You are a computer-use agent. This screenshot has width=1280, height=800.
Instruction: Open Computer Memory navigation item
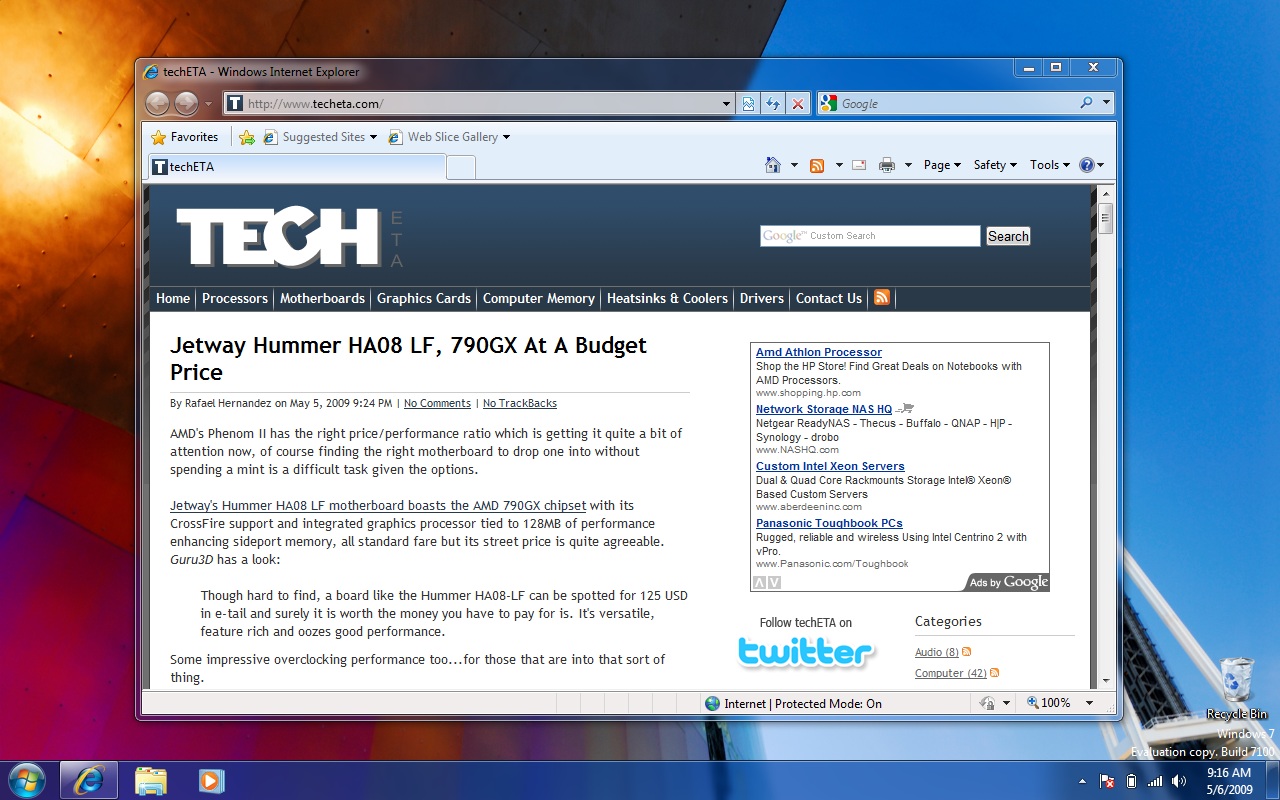pyautogui.click(x=539, y=298)
